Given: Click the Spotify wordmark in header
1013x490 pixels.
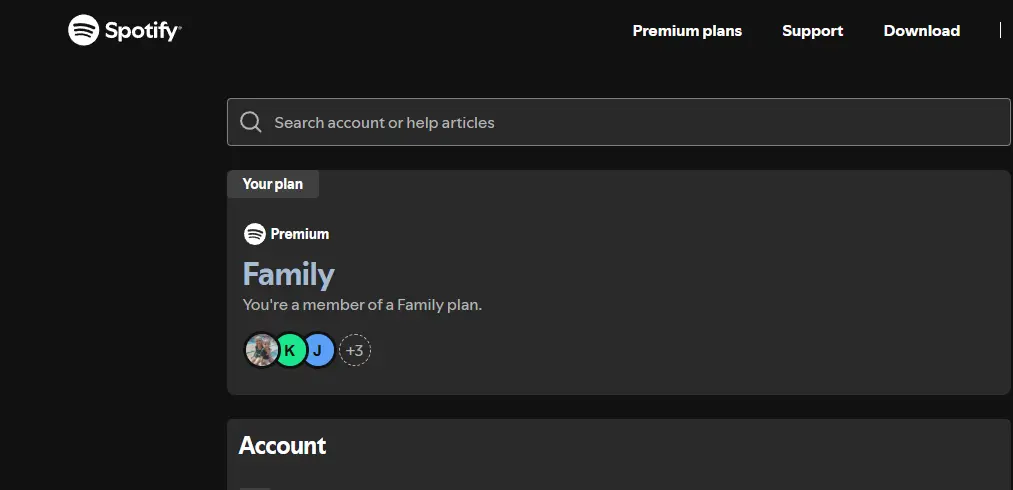Looking at the screenshot, I should click(x=143, y=30).
